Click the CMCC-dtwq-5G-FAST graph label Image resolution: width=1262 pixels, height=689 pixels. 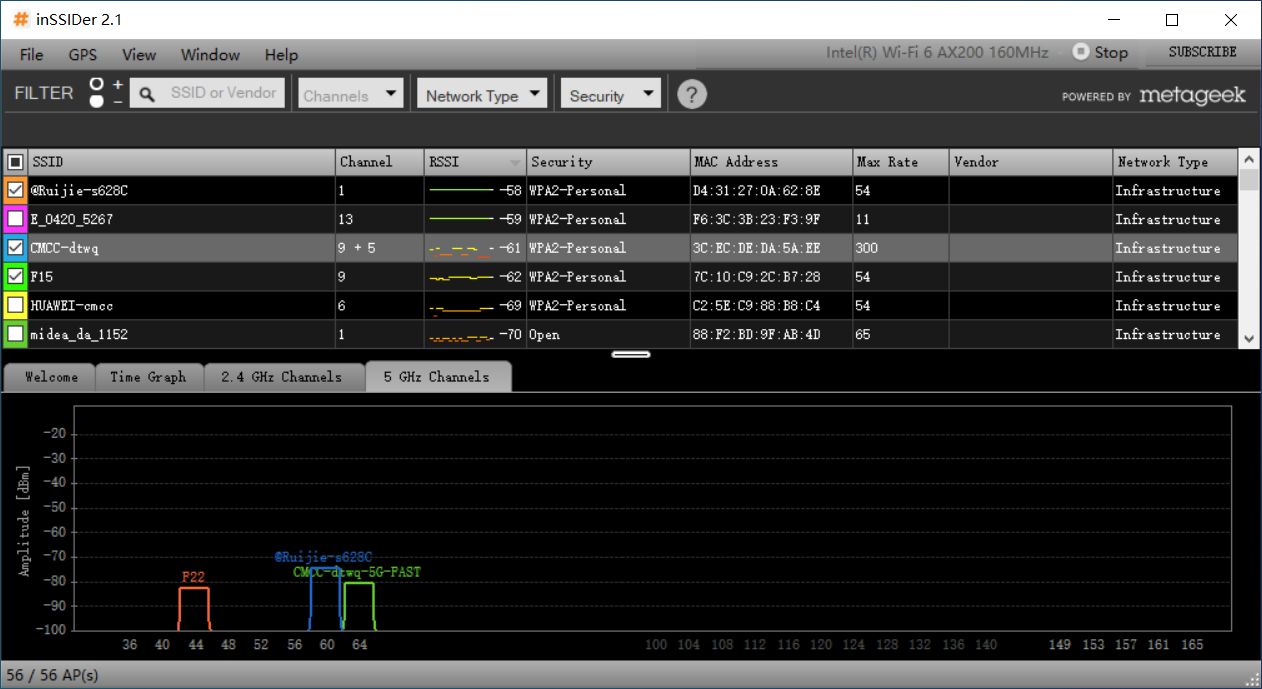[357, 573]
